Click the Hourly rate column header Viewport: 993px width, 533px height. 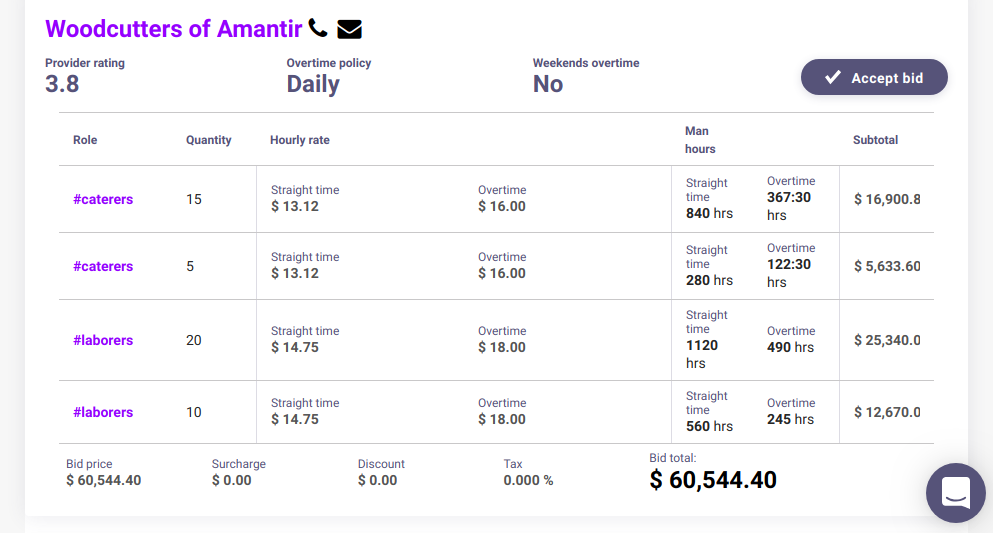(x=299, y=140)
